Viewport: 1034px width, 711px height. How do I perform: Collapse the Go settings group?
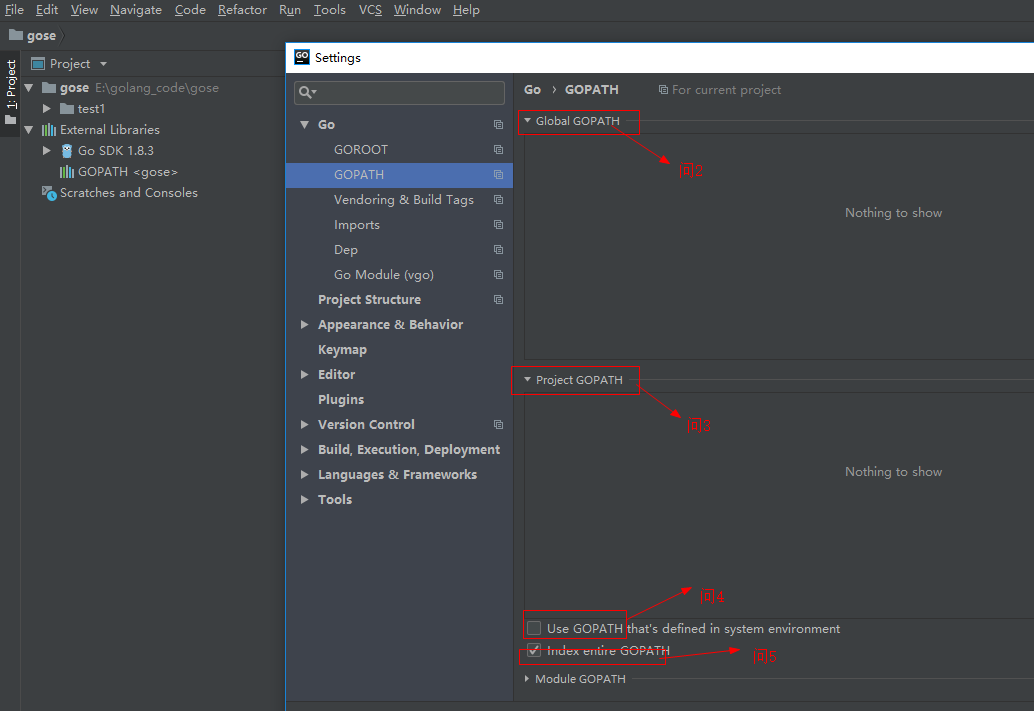pyautogui.click(x=305, y=125)
